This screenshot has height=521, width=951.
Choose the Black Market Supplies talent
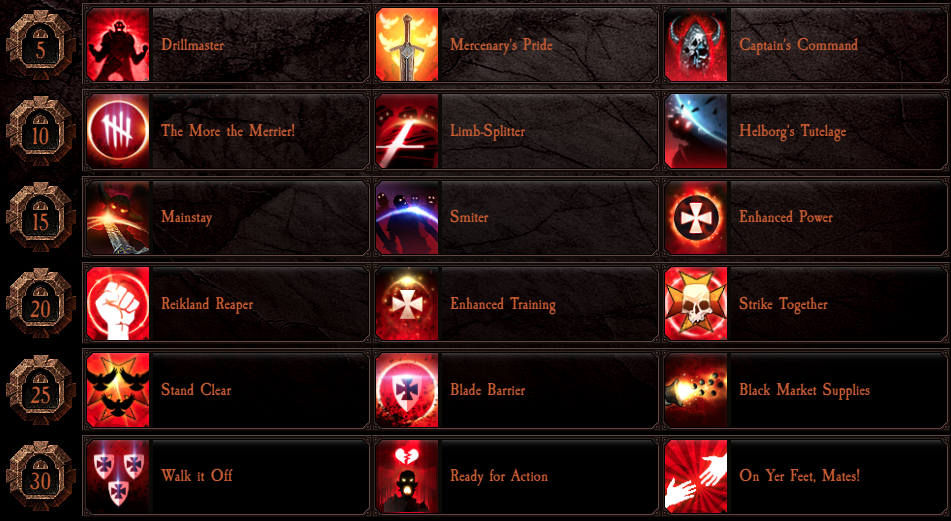point(805,390)
